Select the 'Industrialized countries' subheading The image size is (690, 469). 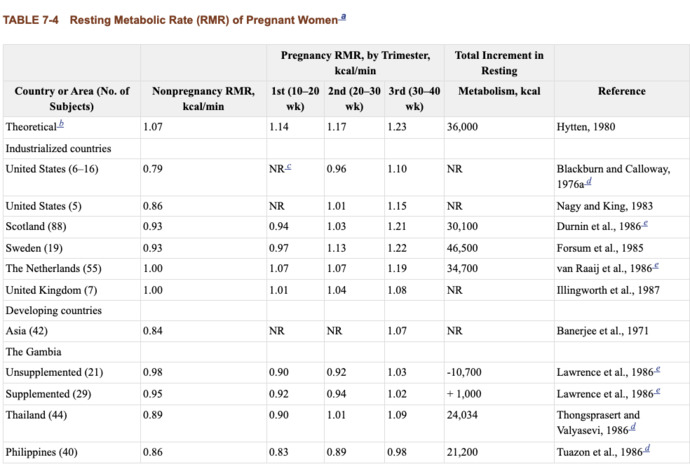(59, 149)
